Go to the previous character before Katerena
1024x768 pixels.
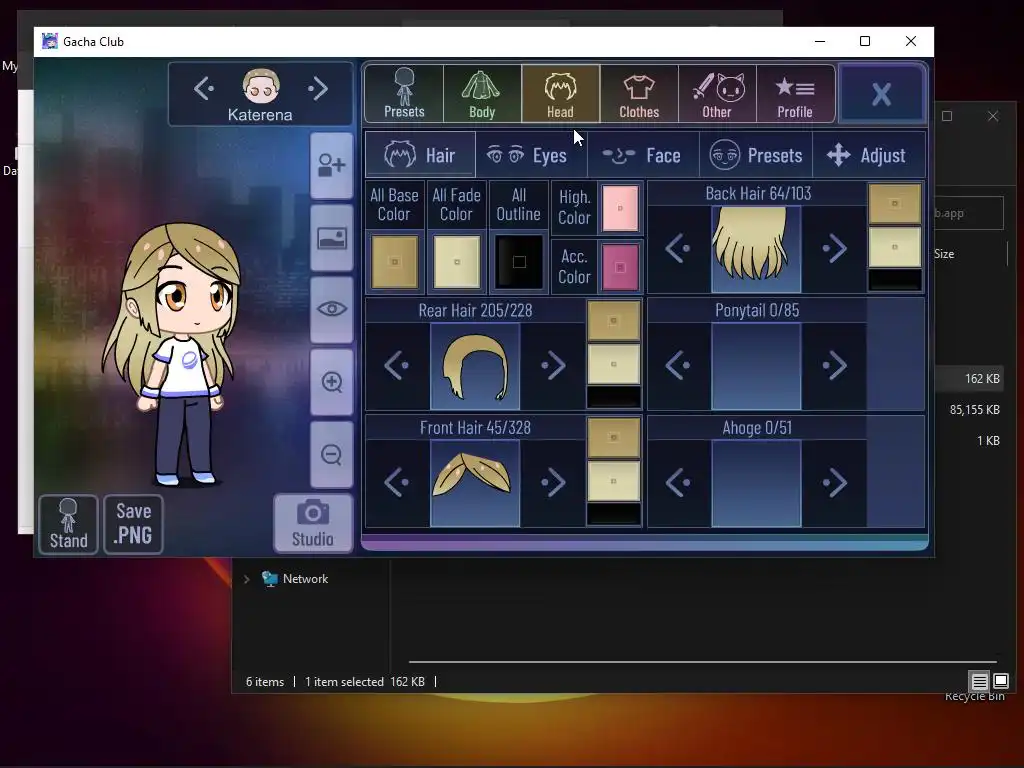click(204, 88)
